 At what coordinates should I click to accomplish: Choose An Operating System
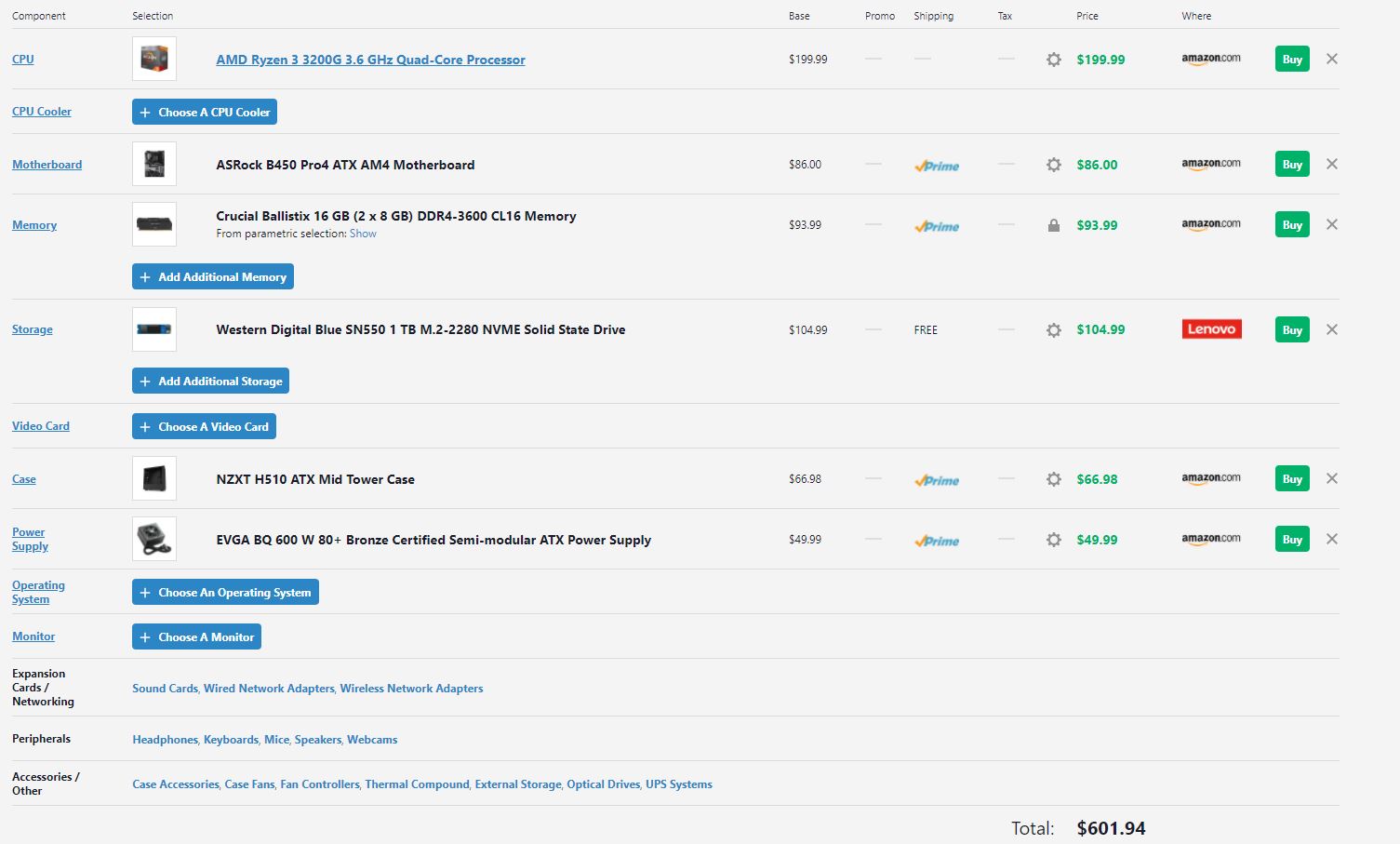[x=225, y=592]
